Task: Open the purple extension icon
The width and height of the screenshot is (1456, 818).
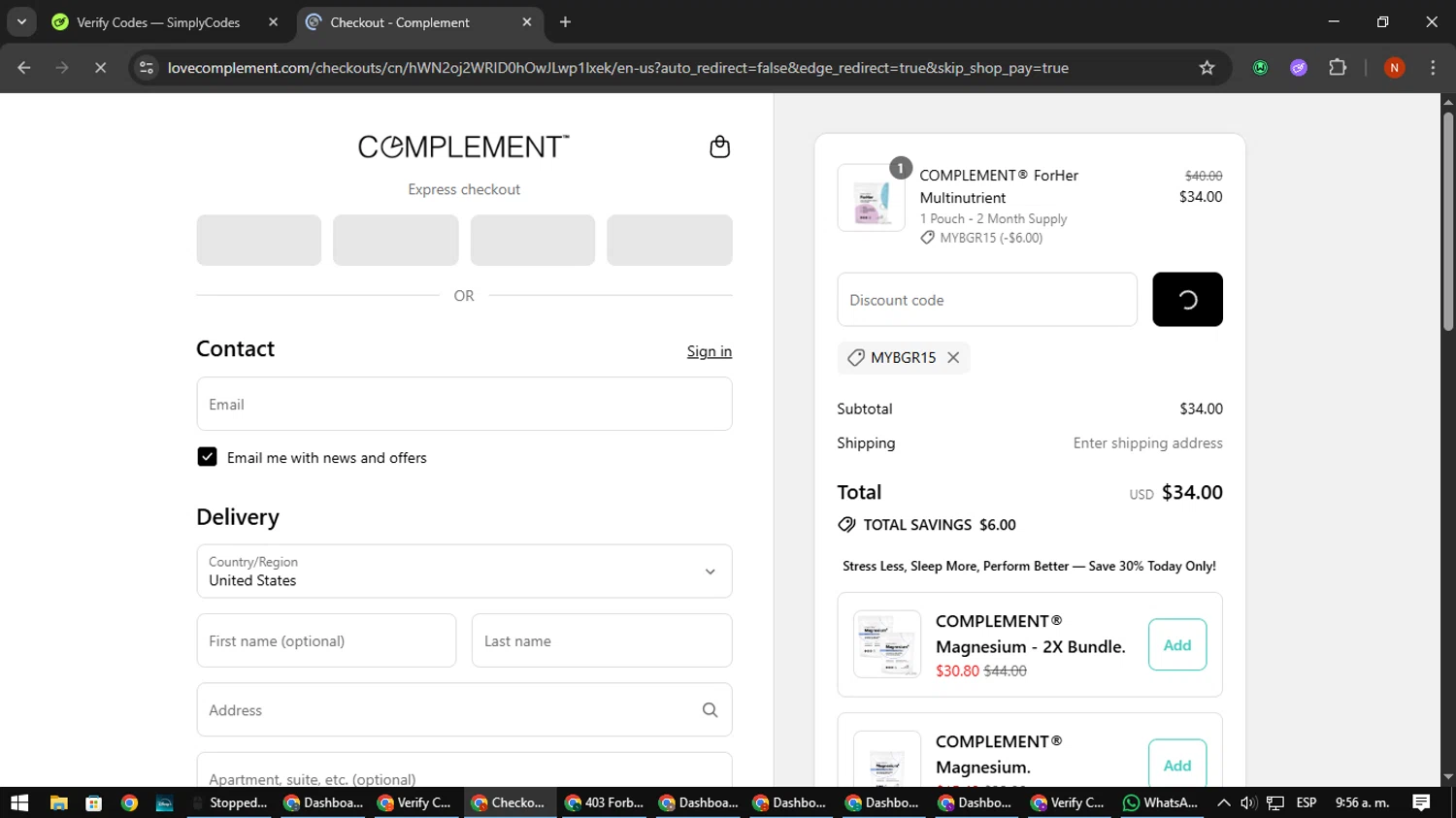Action: 1299,68
